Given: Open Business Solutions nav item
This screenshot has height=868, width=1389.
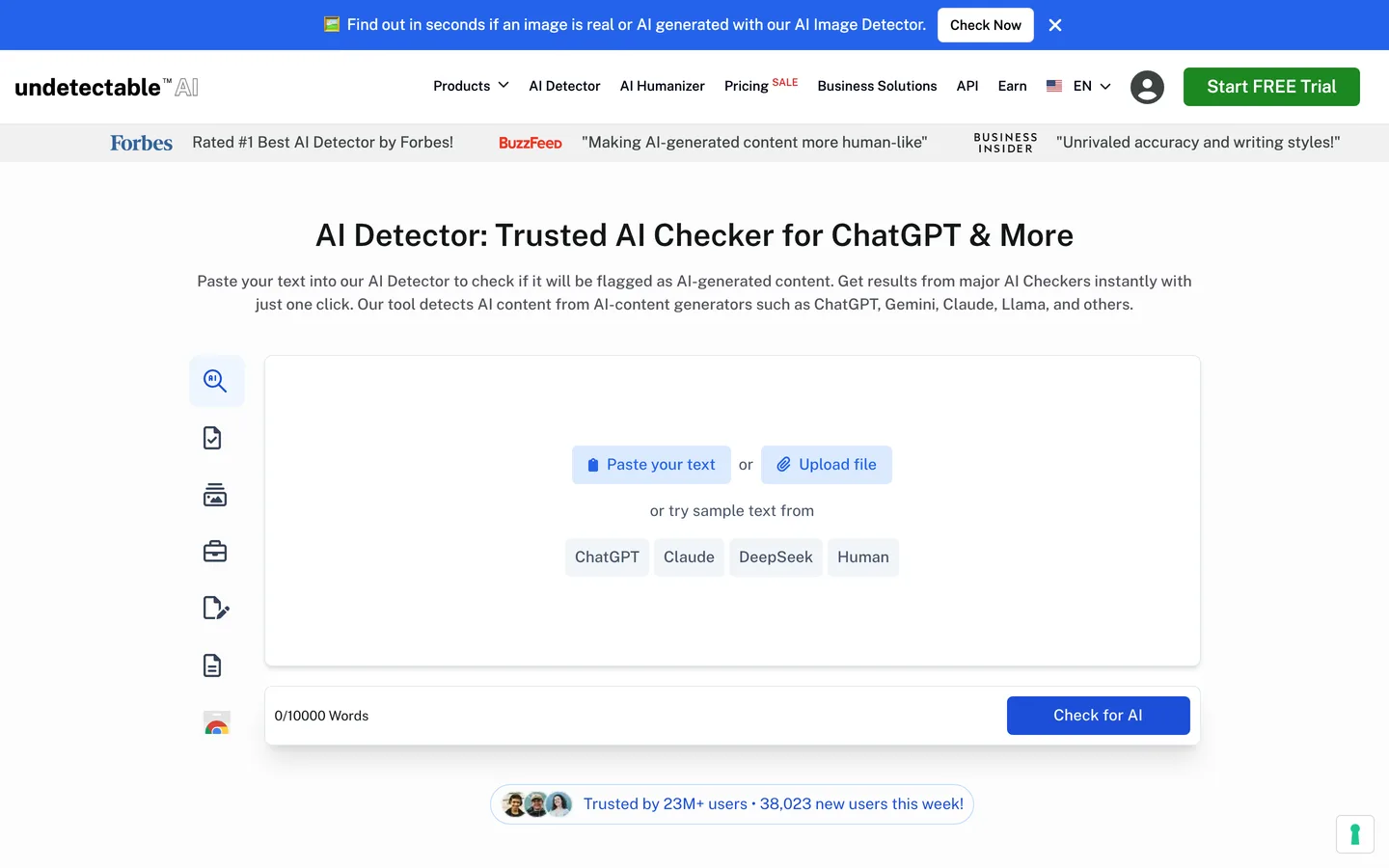Looking at the screenshot, I should (877, 86).
